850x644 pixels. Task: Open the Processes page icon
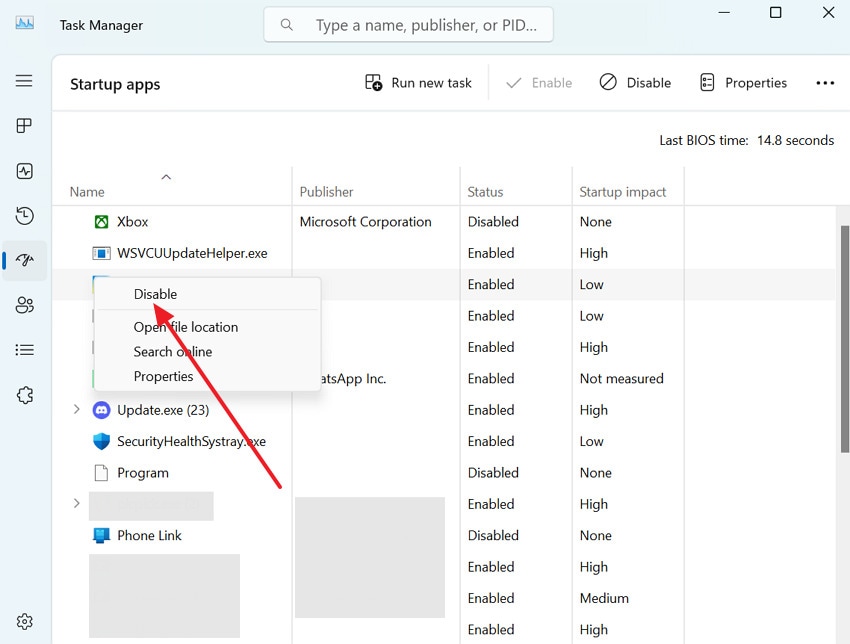click(x=24, y=125)
